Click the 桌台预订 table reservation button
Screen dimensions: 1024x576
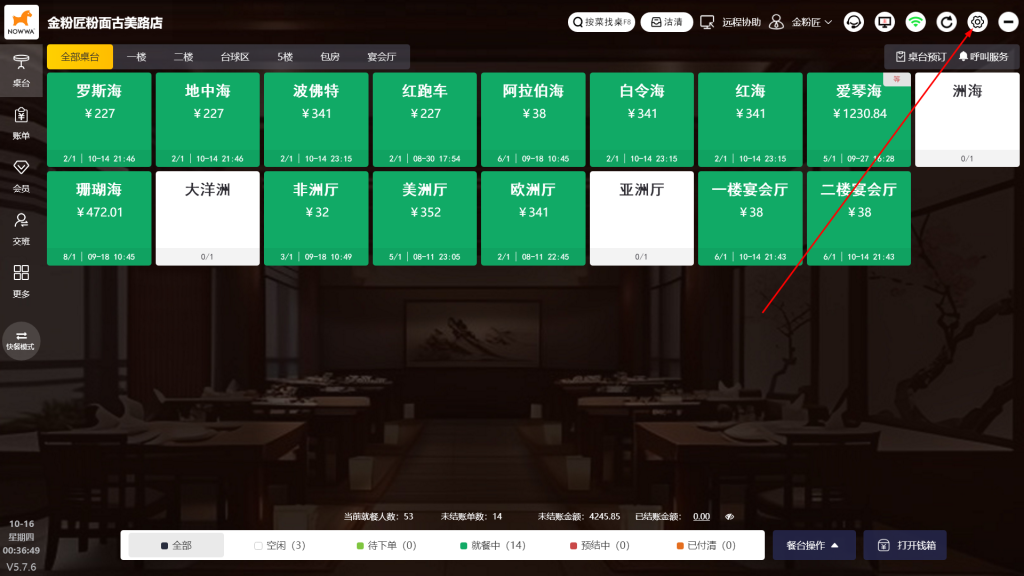(919, 57)
